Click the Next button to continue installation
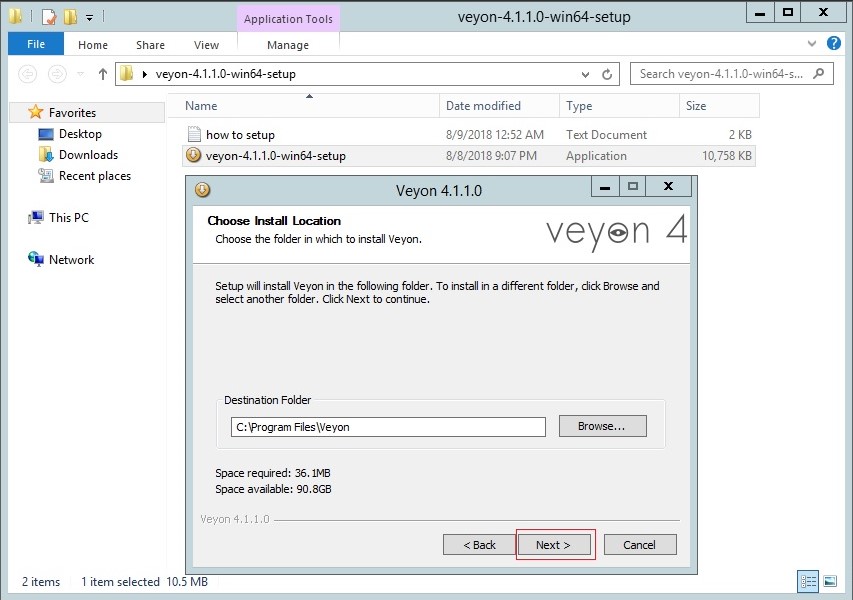Viewport: 853px width, 600px height. pyautogui.click(x=555, y=544)
